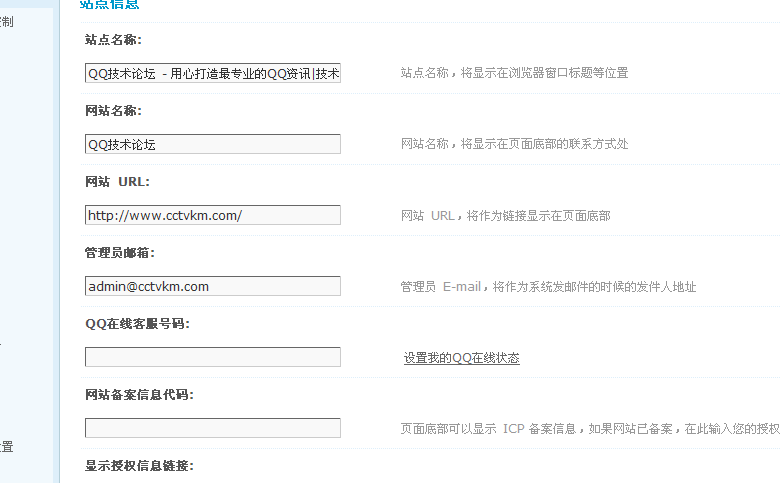This screenshot has height=483, width=781.
Task: Click the 网站备案信息代码 field label
Action: click(139, 395)
